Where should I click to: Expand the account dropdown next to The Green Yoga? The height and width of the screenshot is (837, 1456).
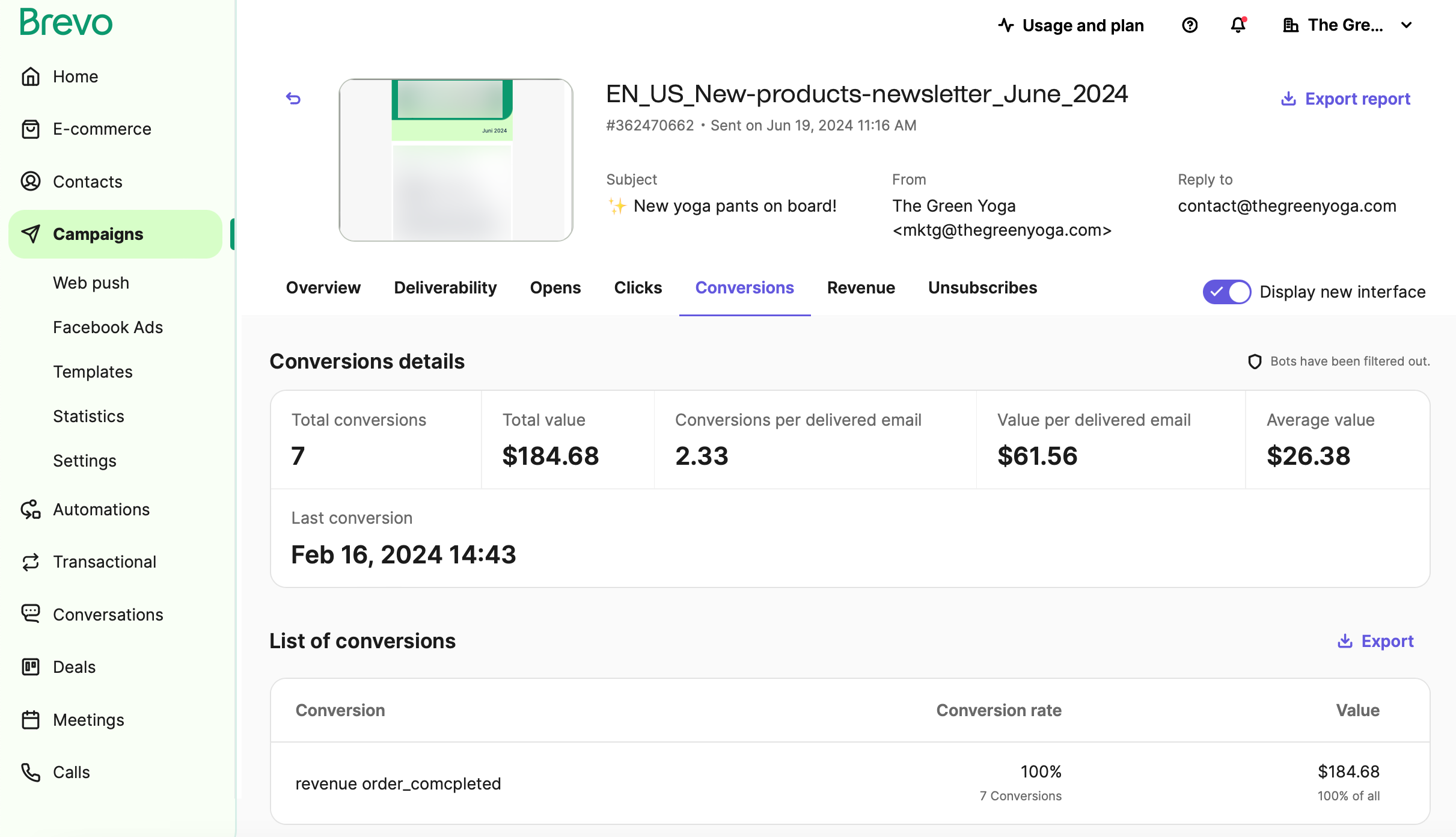tap(1407, 25)
